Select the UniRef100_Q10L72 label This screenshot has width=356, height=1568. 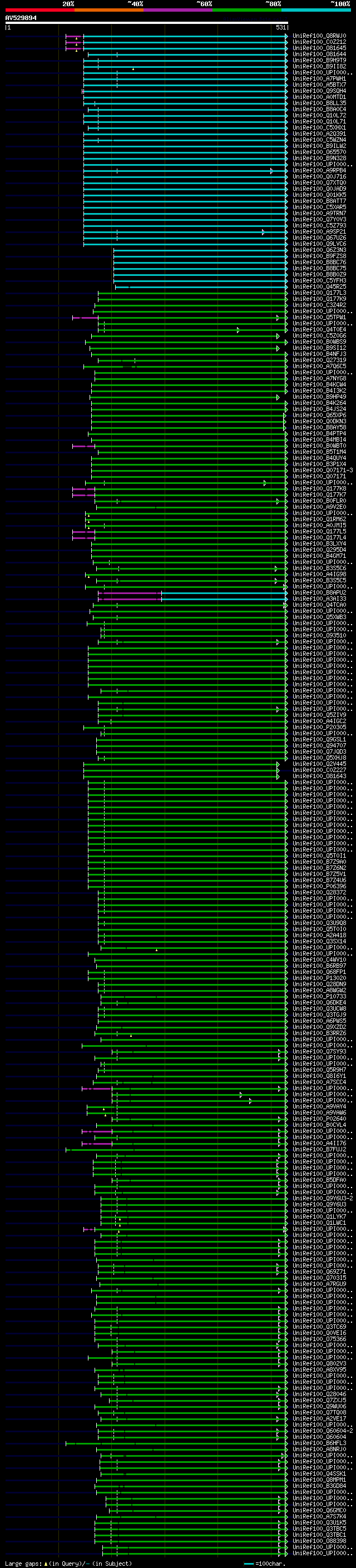coord(319,115)
